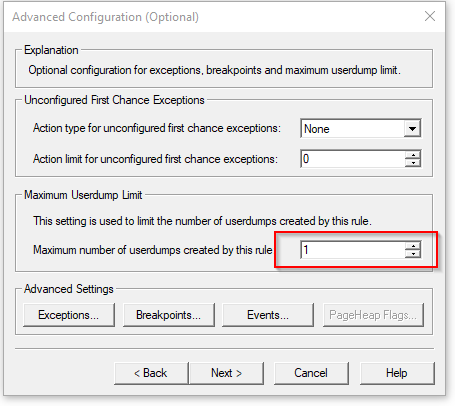Click the 'This setting is used to limit' description text
Viewport: 455px width, 406px height.
[x=202, y=221]
